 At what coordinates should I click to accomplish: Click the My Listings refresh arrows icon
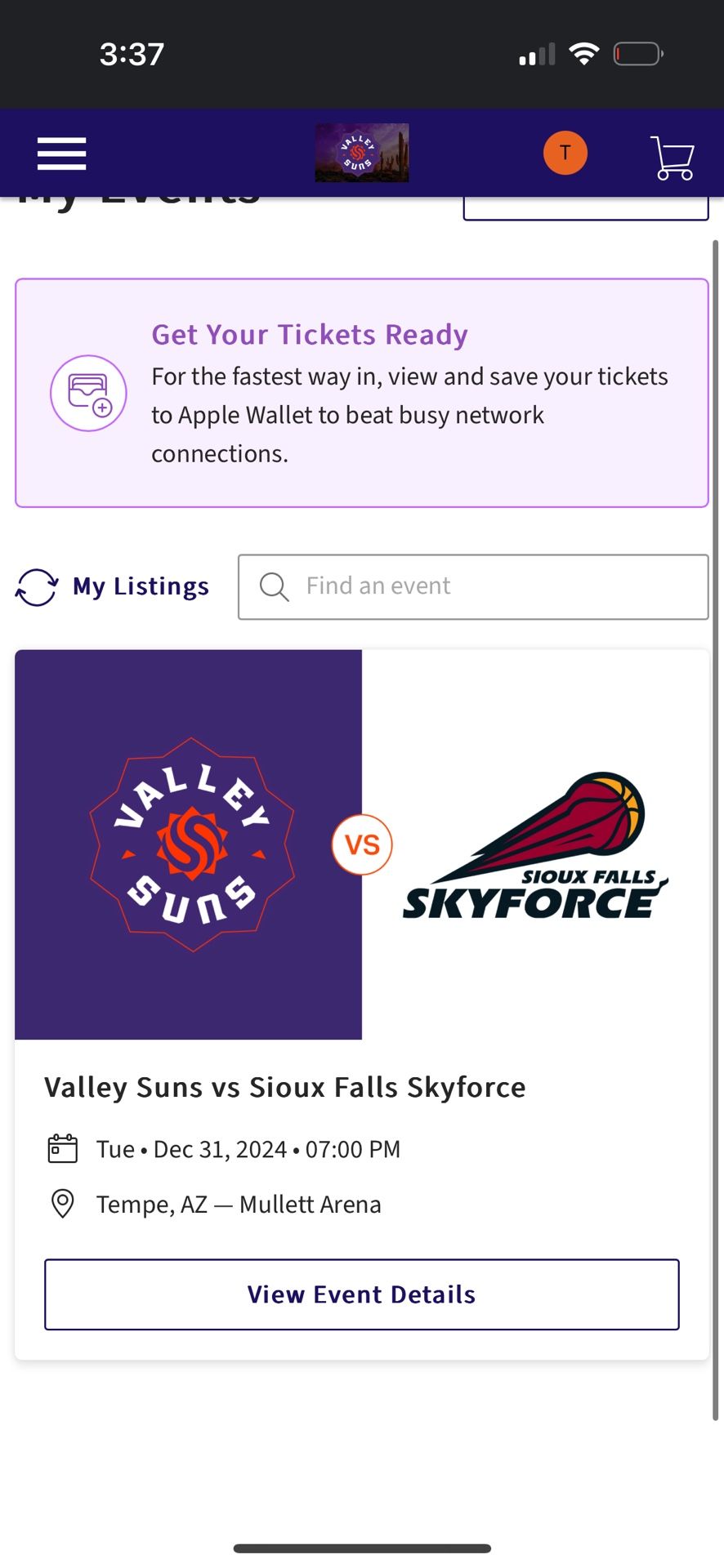point(37,587)
